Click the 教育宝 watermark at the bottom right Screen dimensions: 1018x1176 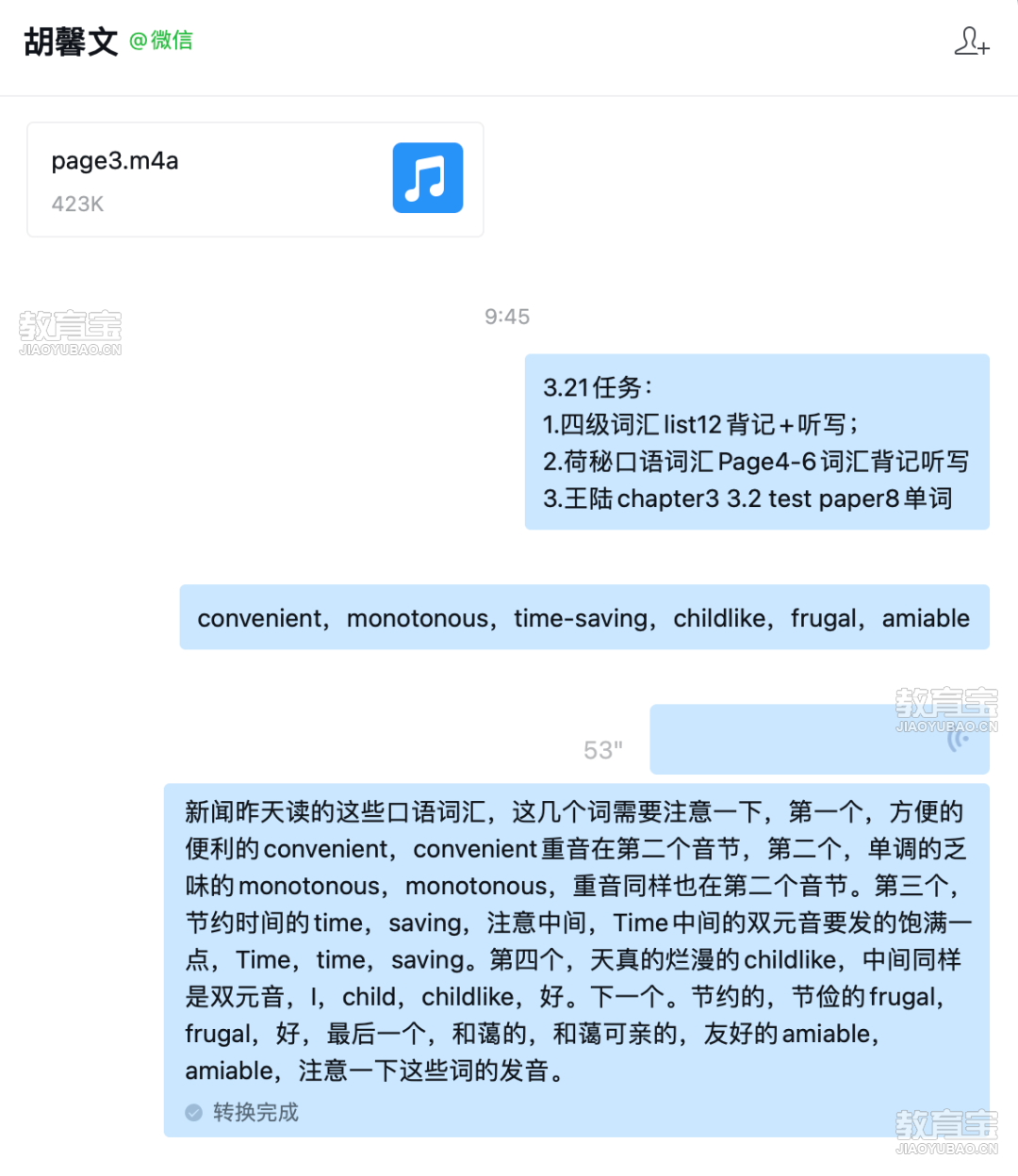(x=946, y=1132)
